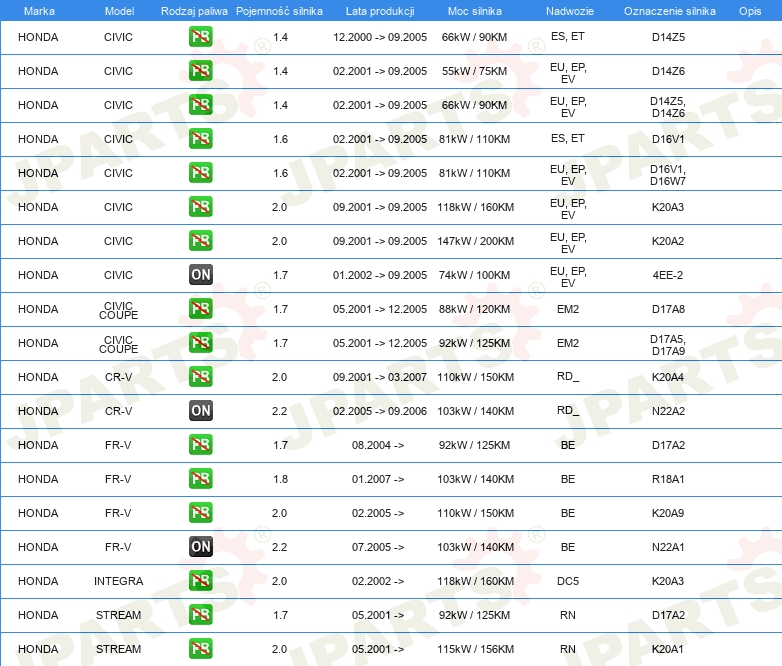Click the 110kW / 150KM cell in the CR-V row
Viewport: 782px width, 666px height.
coord(475,377)
